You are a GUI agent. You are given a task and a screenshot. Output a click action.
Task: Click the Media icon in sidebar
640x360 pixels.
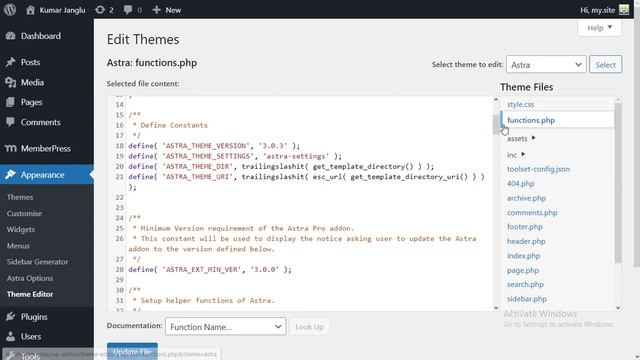point(11,82)
